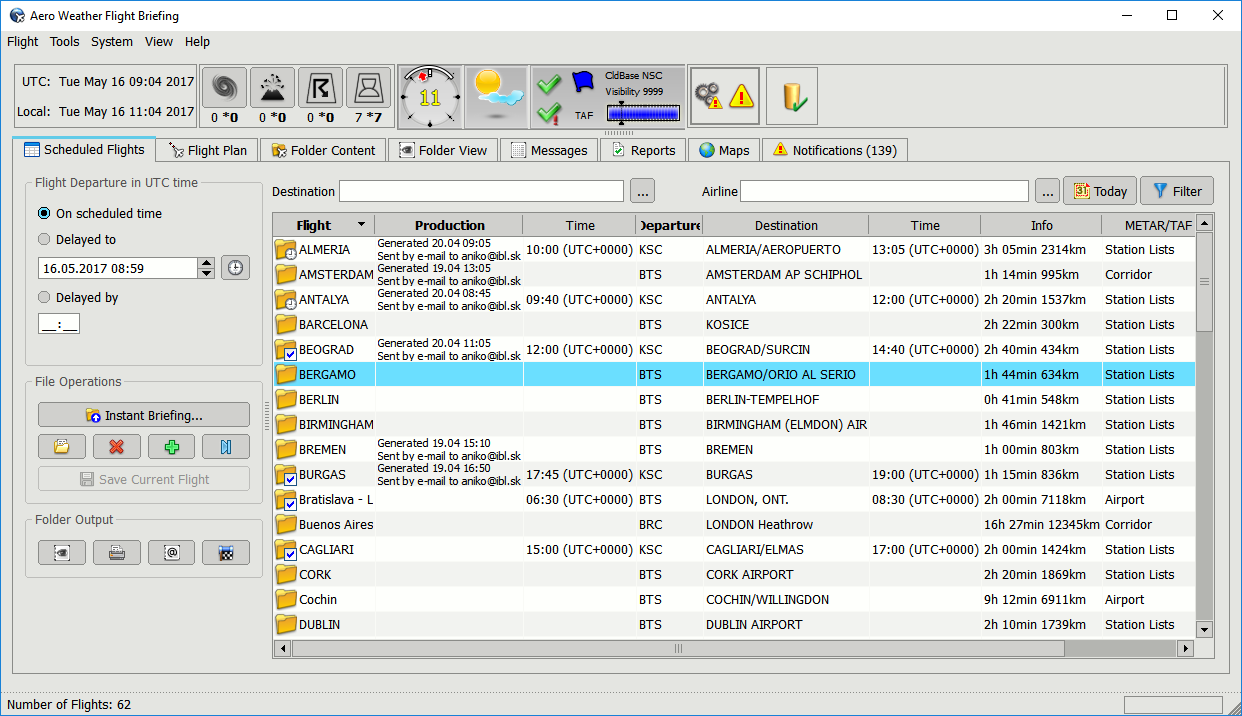
Task: Click the folder icon of the ALMERIA flight
Action: [x=286, y=250]
